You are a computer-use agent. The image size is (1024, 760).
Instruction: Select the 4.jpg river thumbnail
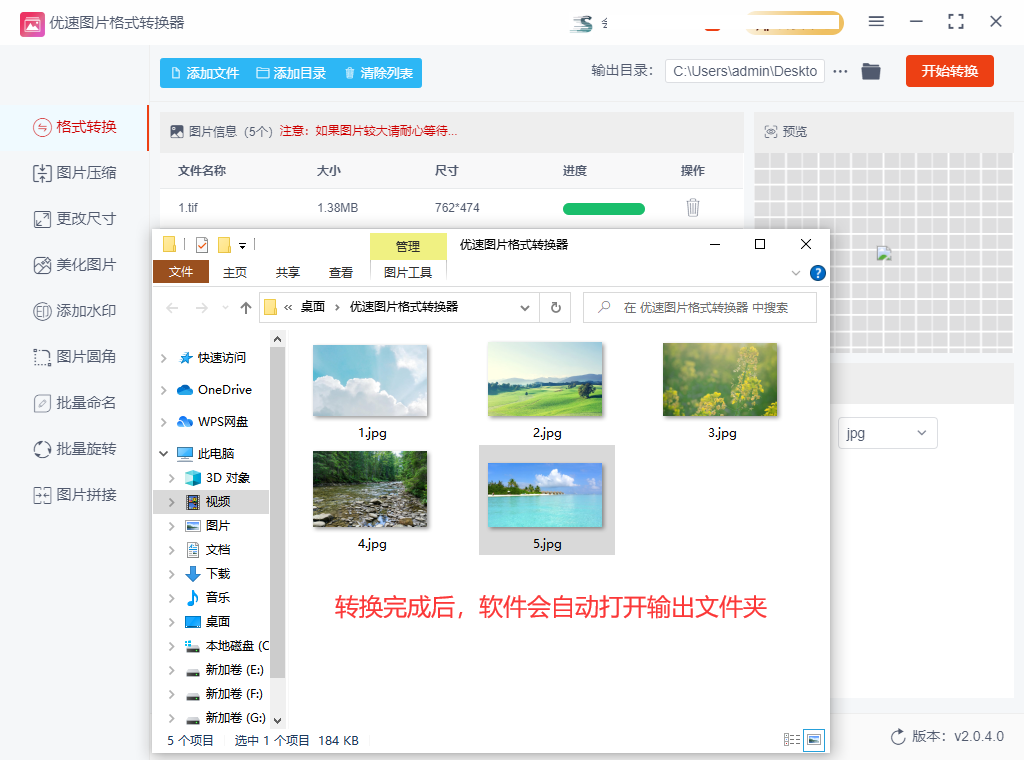370,489
